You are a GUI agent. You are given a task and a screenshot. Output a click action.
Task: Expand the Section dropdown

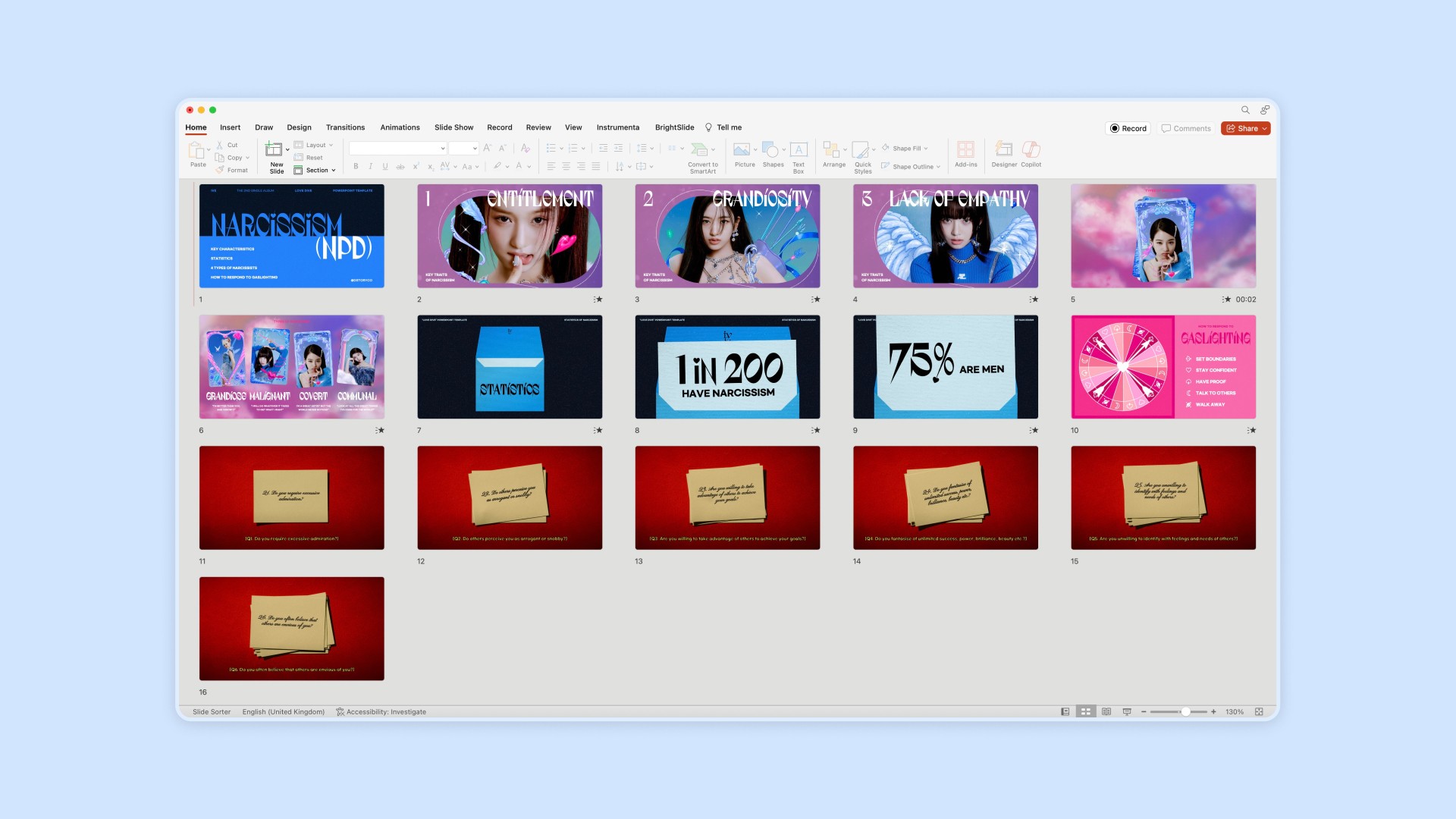click(319, 171)
